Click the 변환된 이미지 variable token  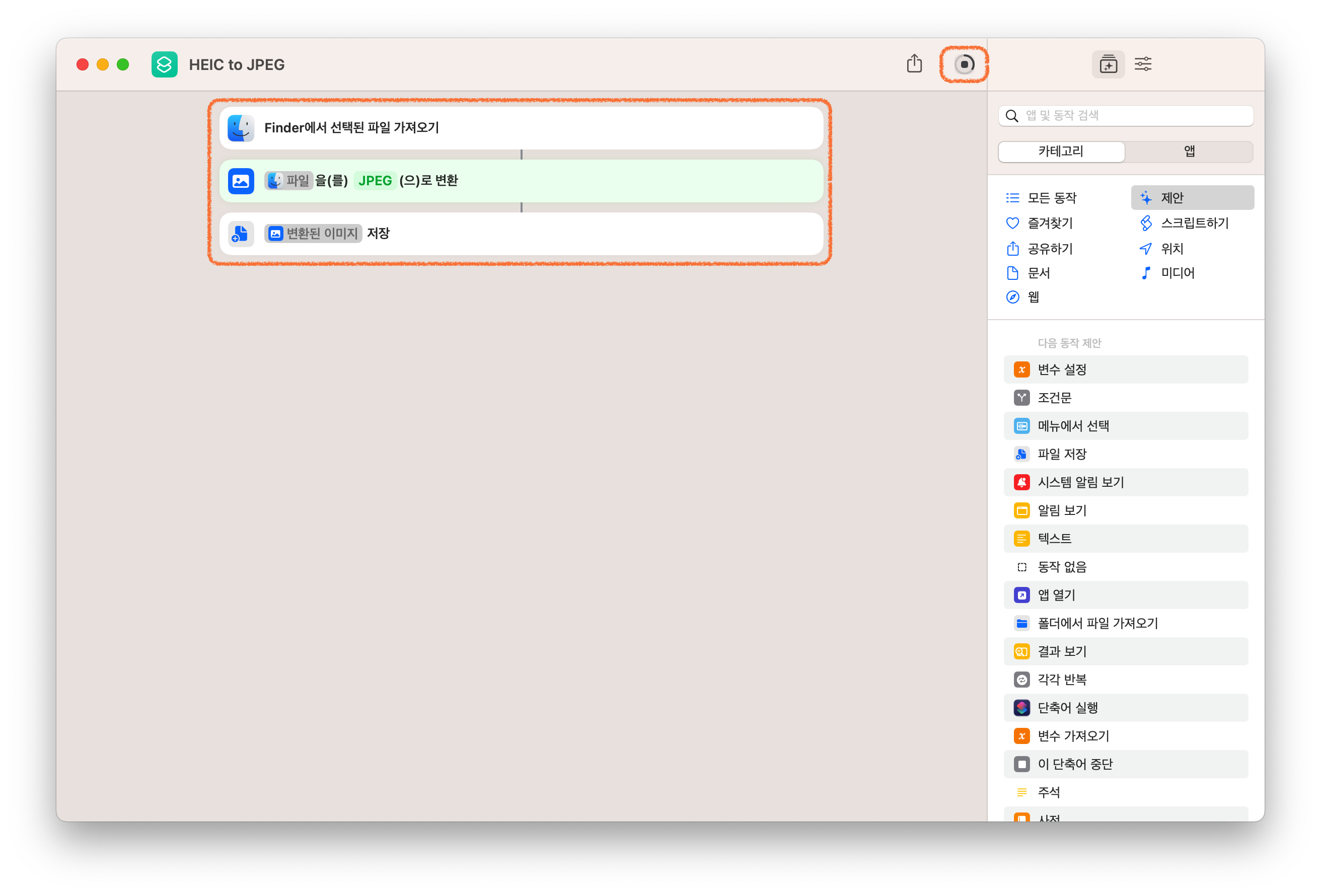(x=313, y=234)
